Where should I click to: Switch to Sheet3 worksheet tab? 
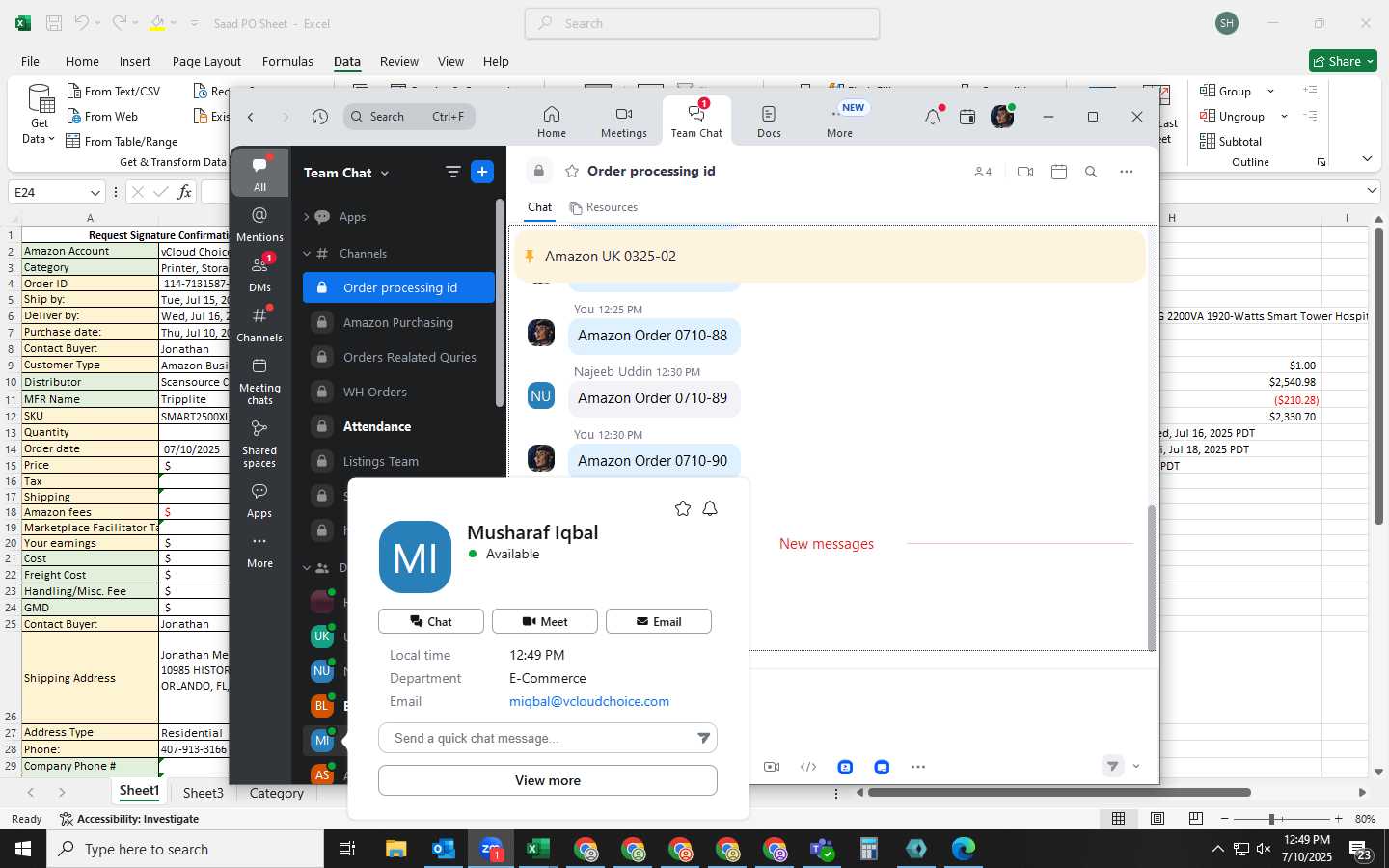(x=203, y=793)
